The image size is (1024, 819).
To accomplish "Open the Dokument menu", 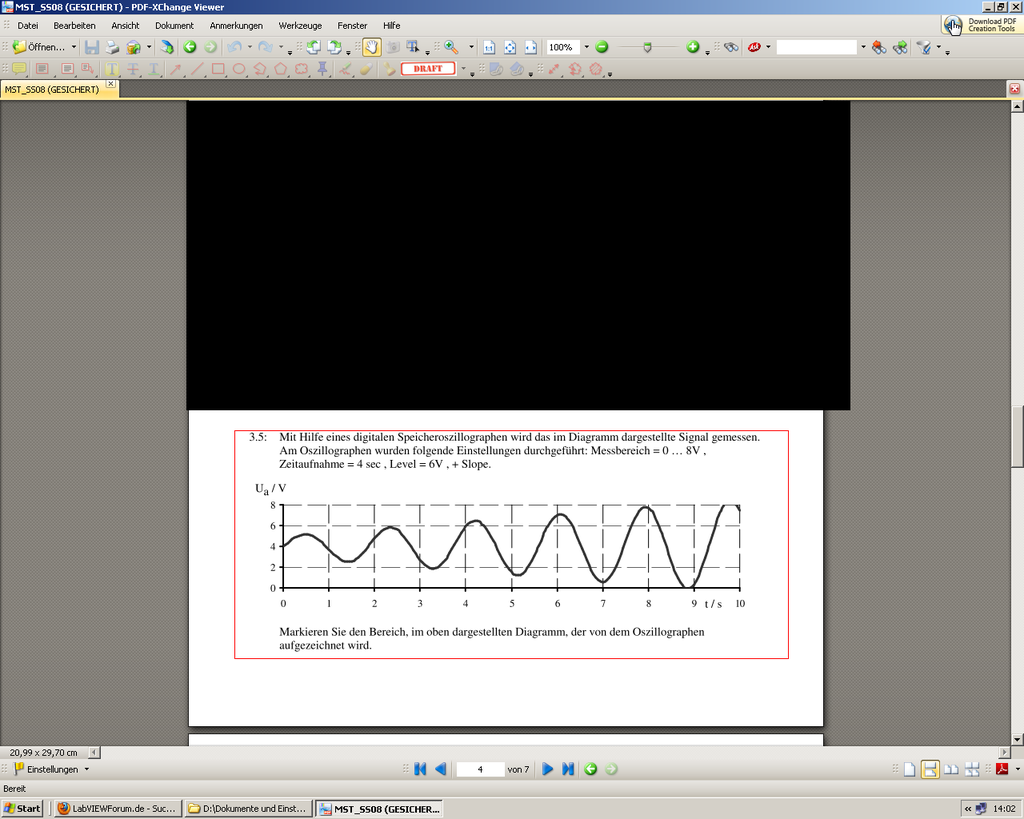I will pyautogui.click(x=174, y=25).
